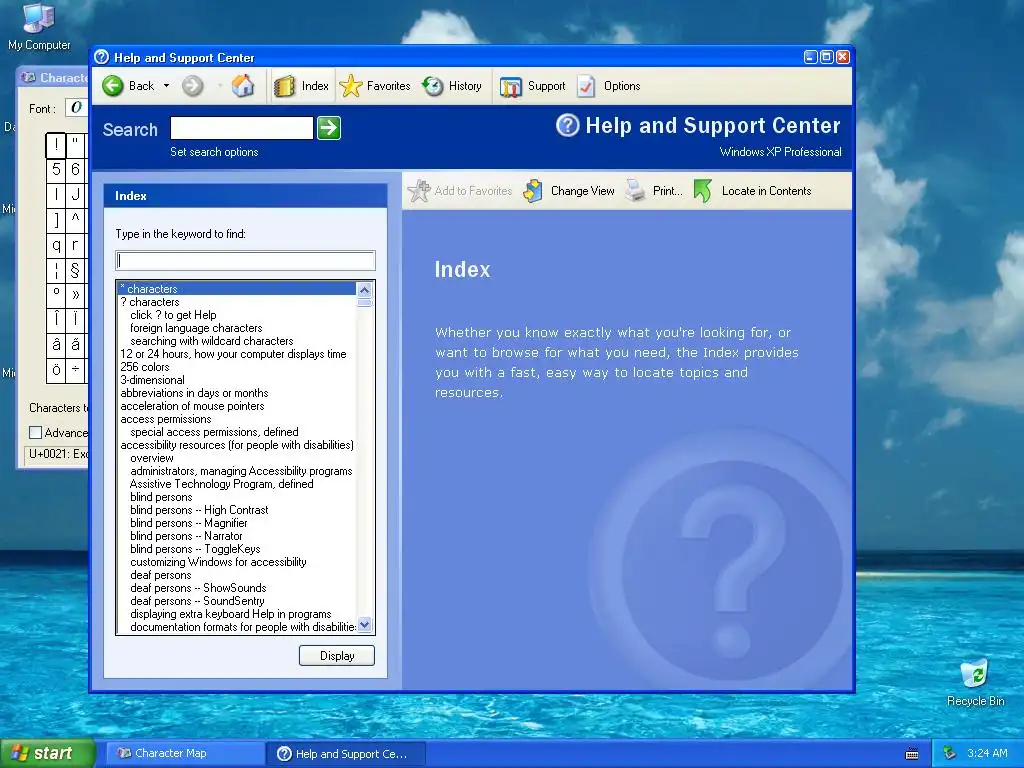Minimize the Help and Support Center window
This screenshot has width=1024, height=768.
coord(810,57)
